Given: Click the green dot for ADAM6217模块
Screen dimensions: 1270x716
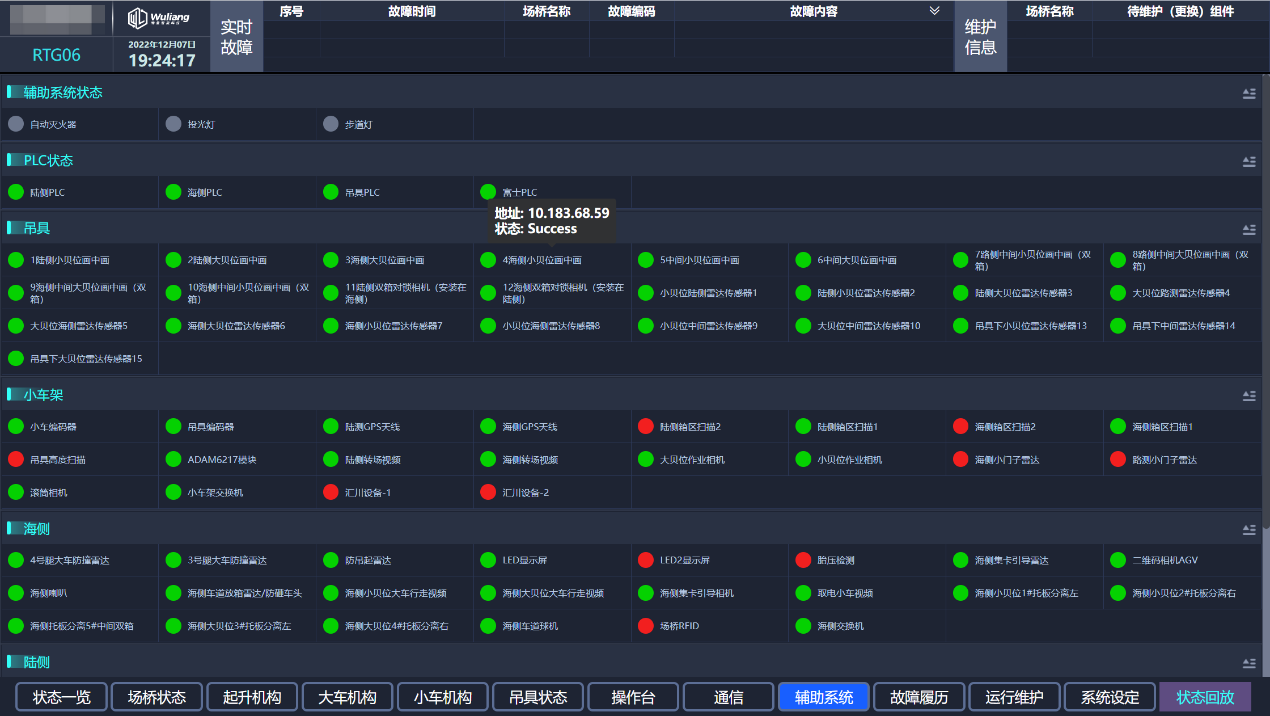Looking at the screenshot, I should point(173,460).
